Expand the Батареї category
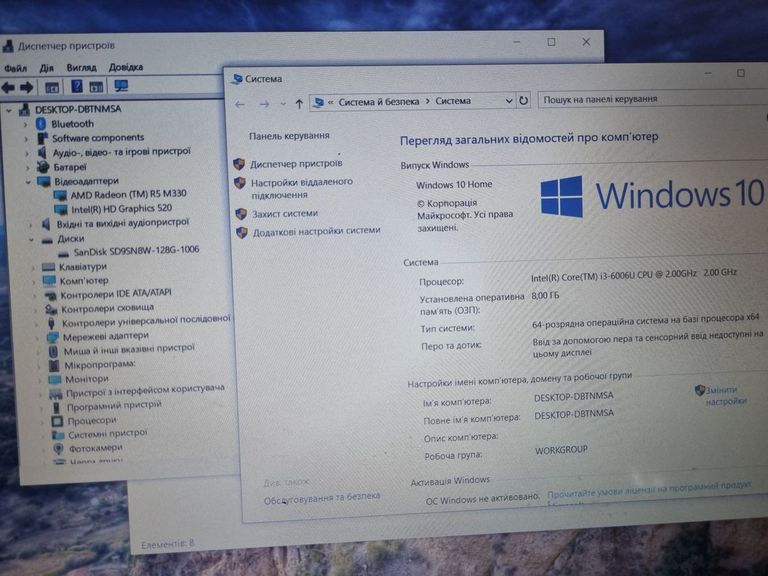 pyautogui.click(x=27, y=167)
